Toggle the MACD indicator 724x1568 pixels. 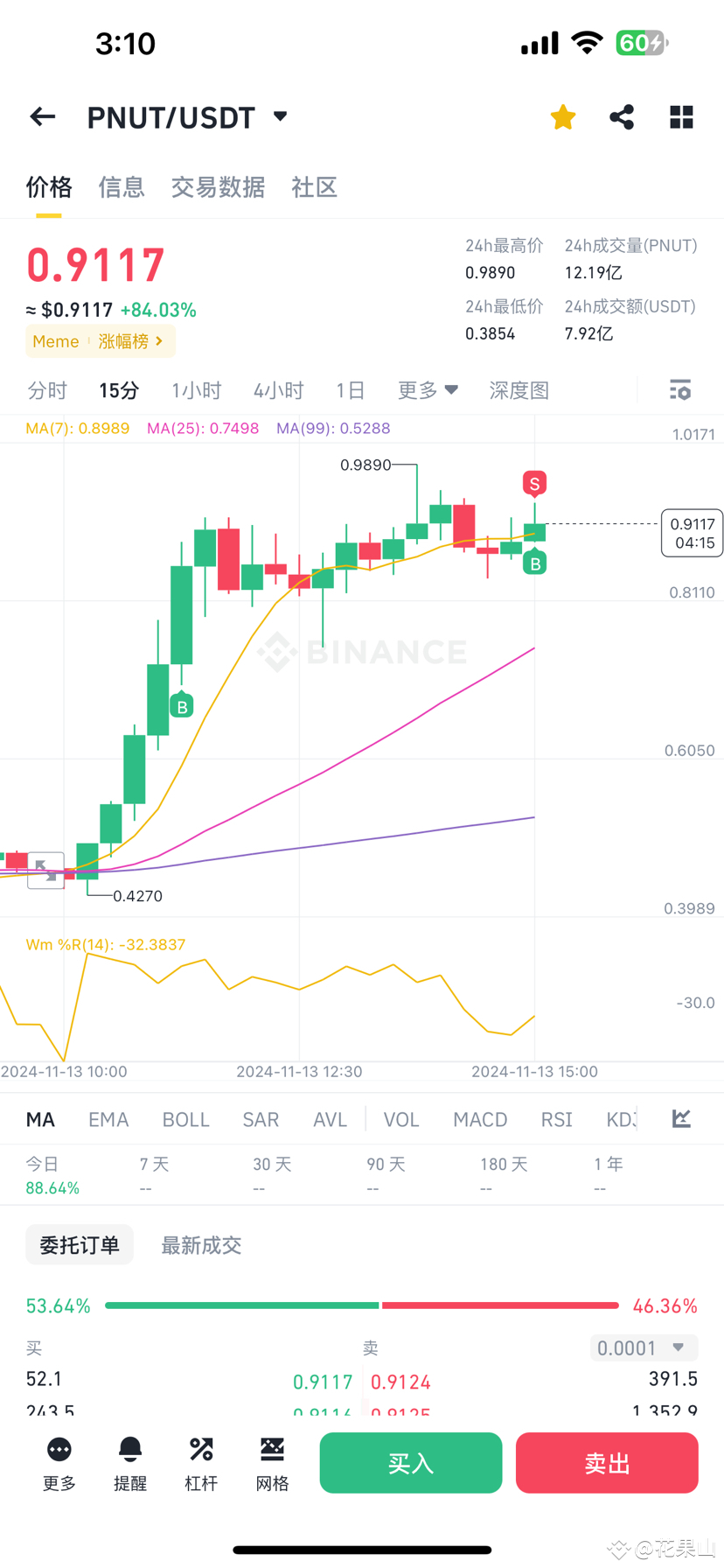tap(480, 1119)
